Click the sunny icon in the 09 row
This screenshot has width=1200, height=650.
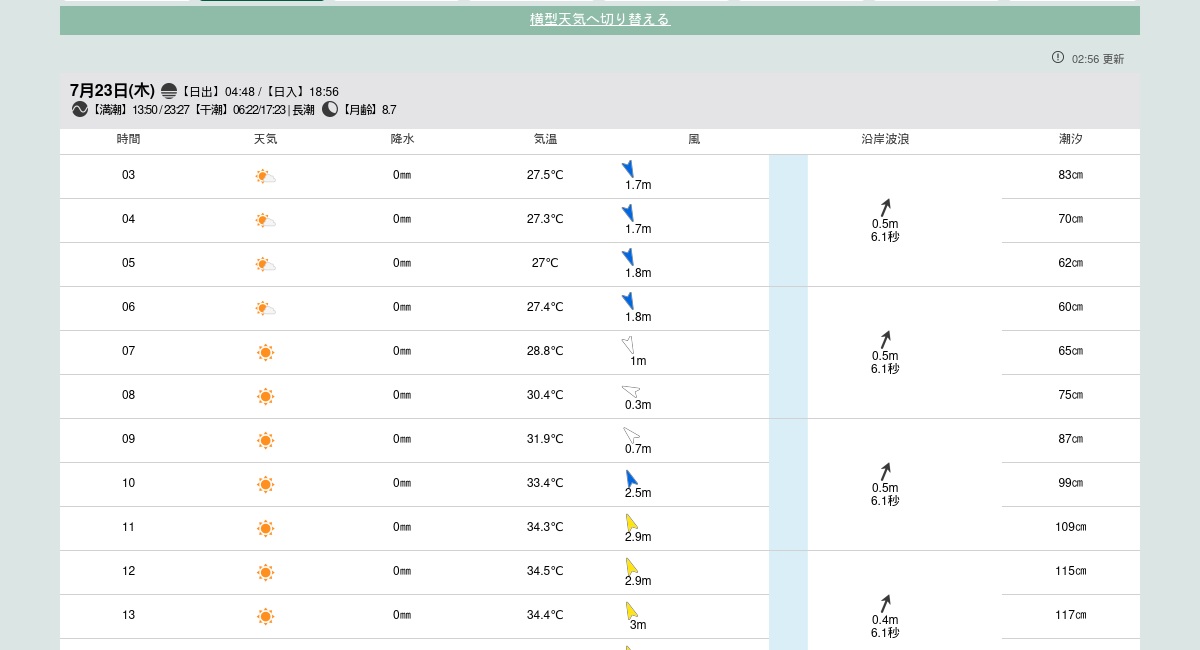click(x=265, y=441)
